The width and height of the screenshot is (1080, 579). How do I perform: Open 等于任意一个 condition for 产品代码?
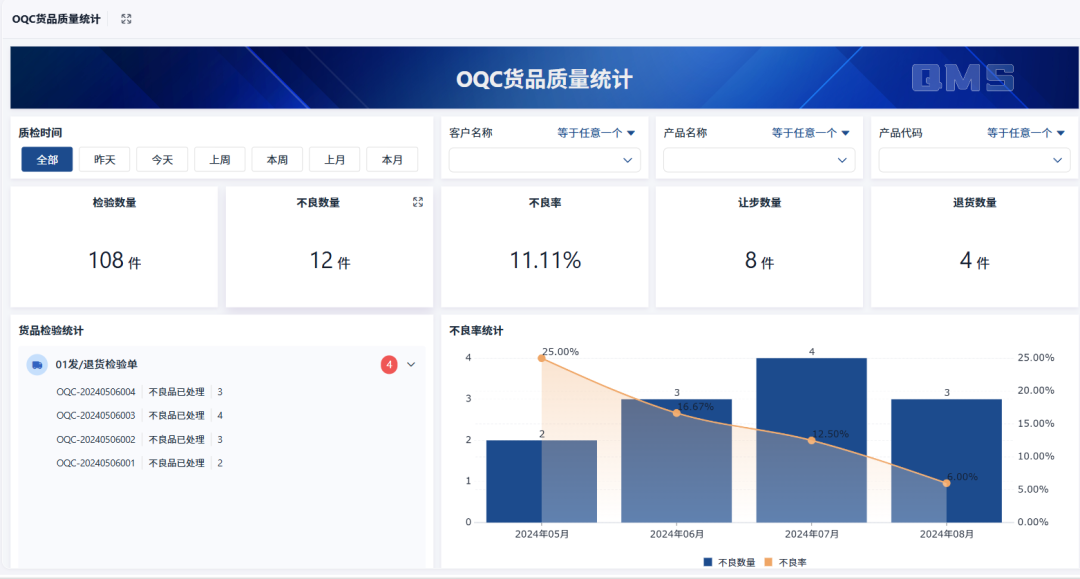coord(1026,133)
